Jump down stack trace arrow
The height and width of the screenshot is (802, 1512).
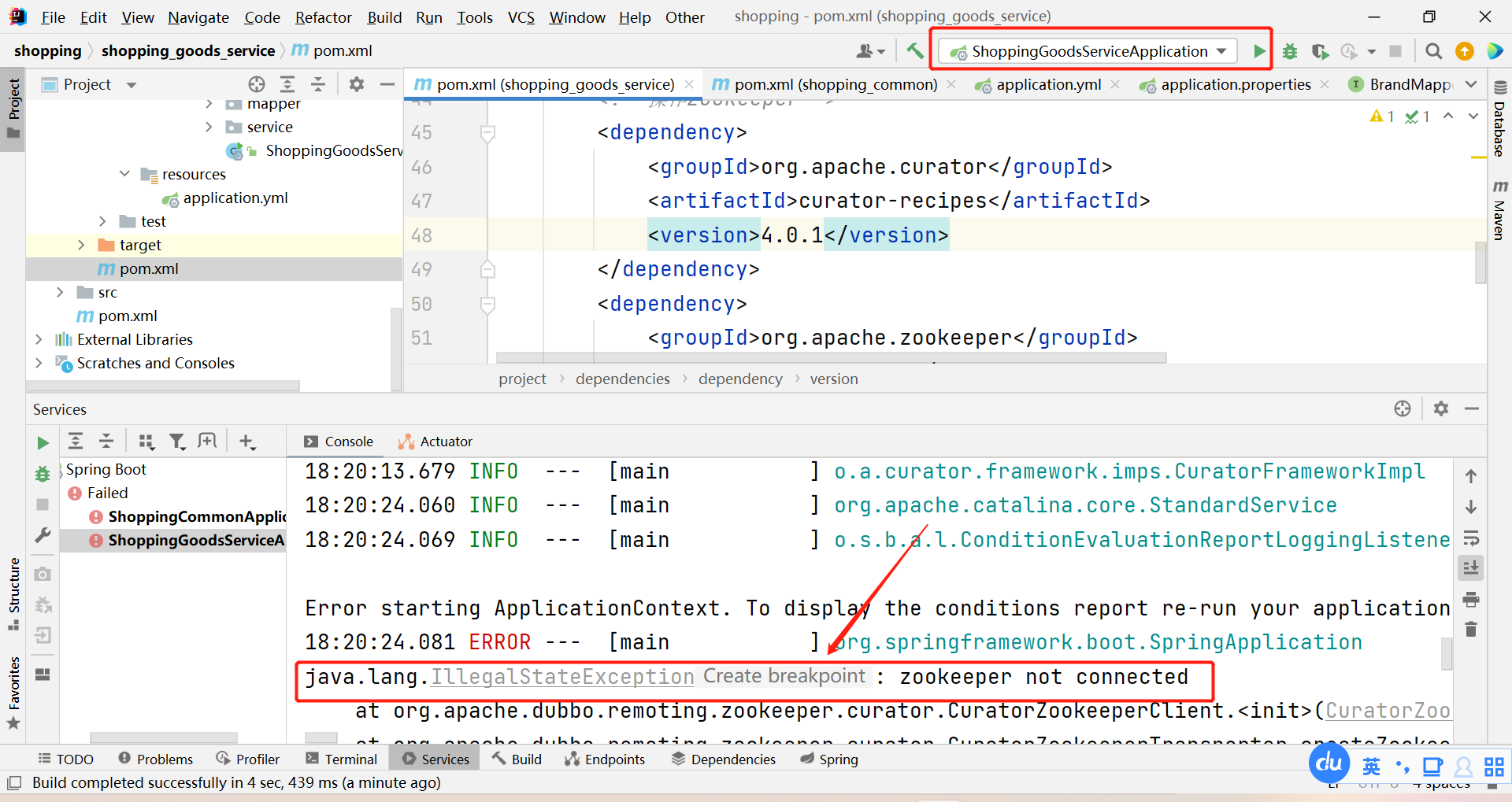click(x=1471, y=507)
